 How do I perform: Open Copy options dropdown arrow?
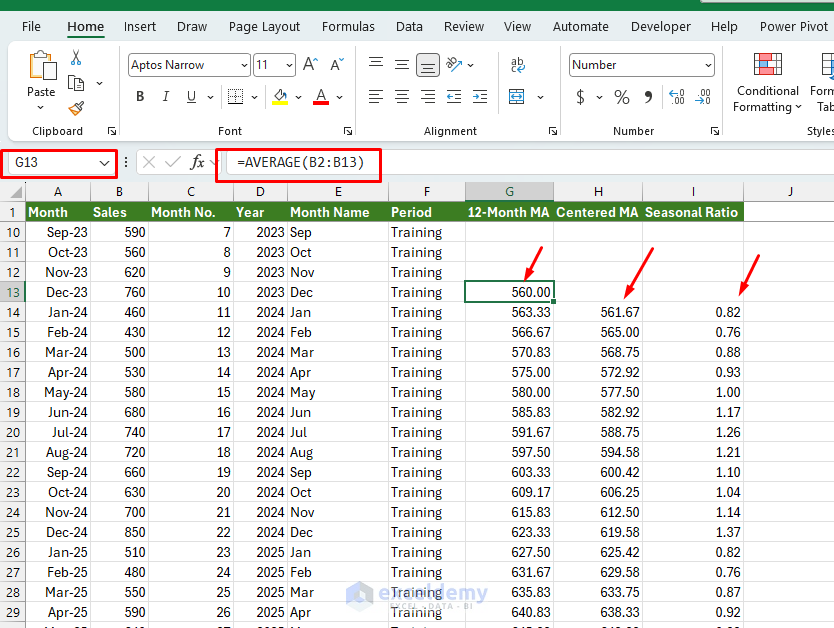click(99, 83)
